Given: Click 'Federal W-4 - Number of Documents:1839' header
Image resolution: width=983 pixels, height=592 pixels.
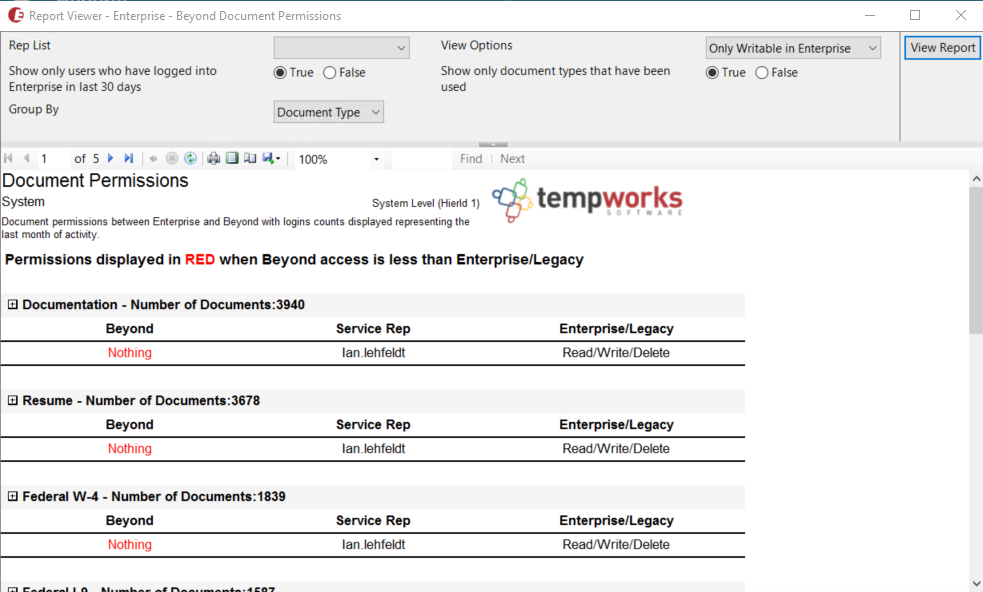Looking at the screenshot, I should [154, 497].
